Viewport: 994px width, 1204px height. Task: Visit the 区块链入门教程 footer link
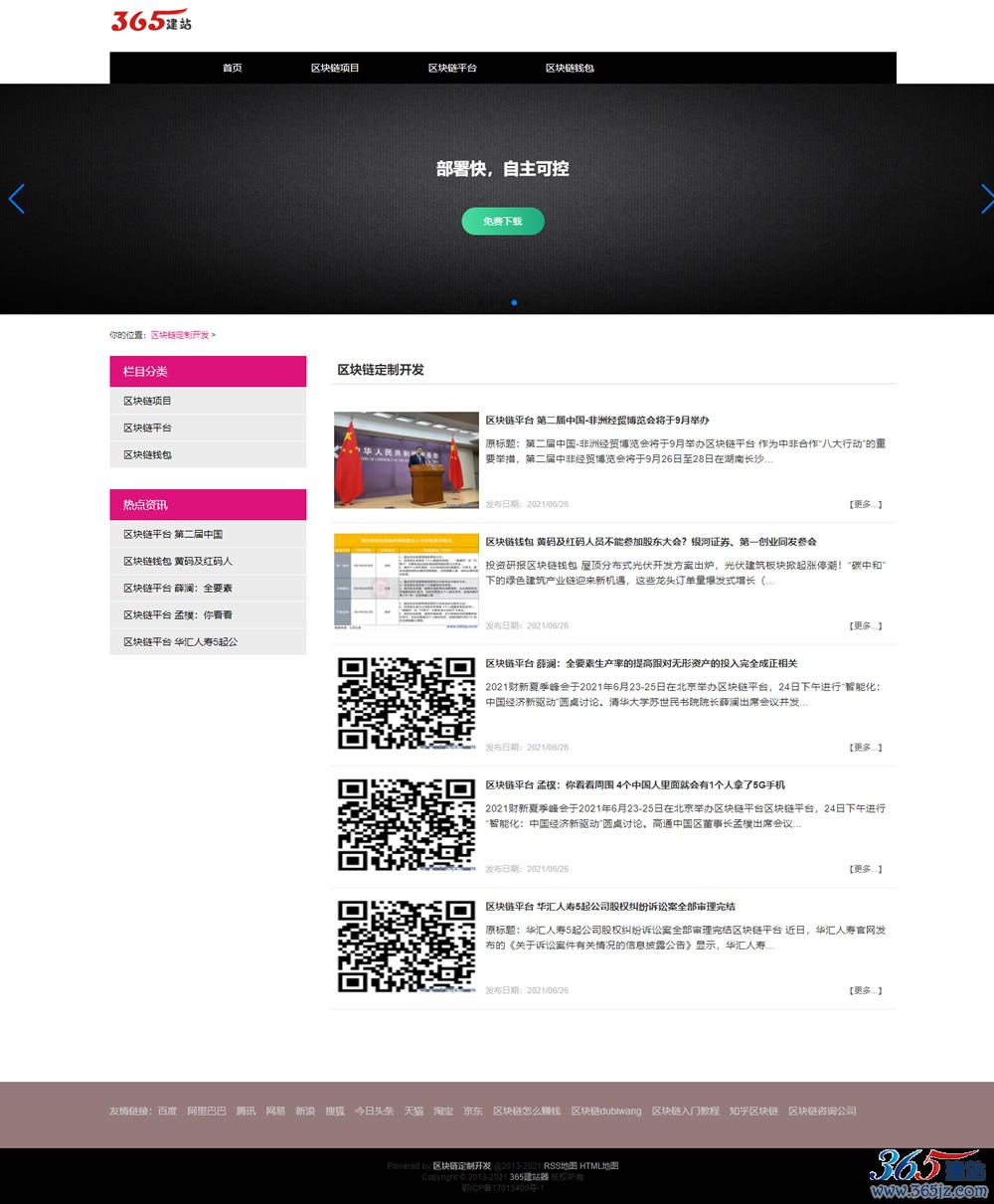click(686, 1111)
